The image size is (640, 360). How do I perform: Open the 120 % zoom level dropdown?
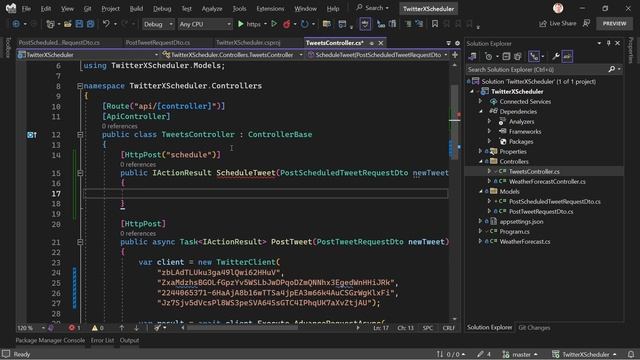pyautogui.click(x=31, y=328)
